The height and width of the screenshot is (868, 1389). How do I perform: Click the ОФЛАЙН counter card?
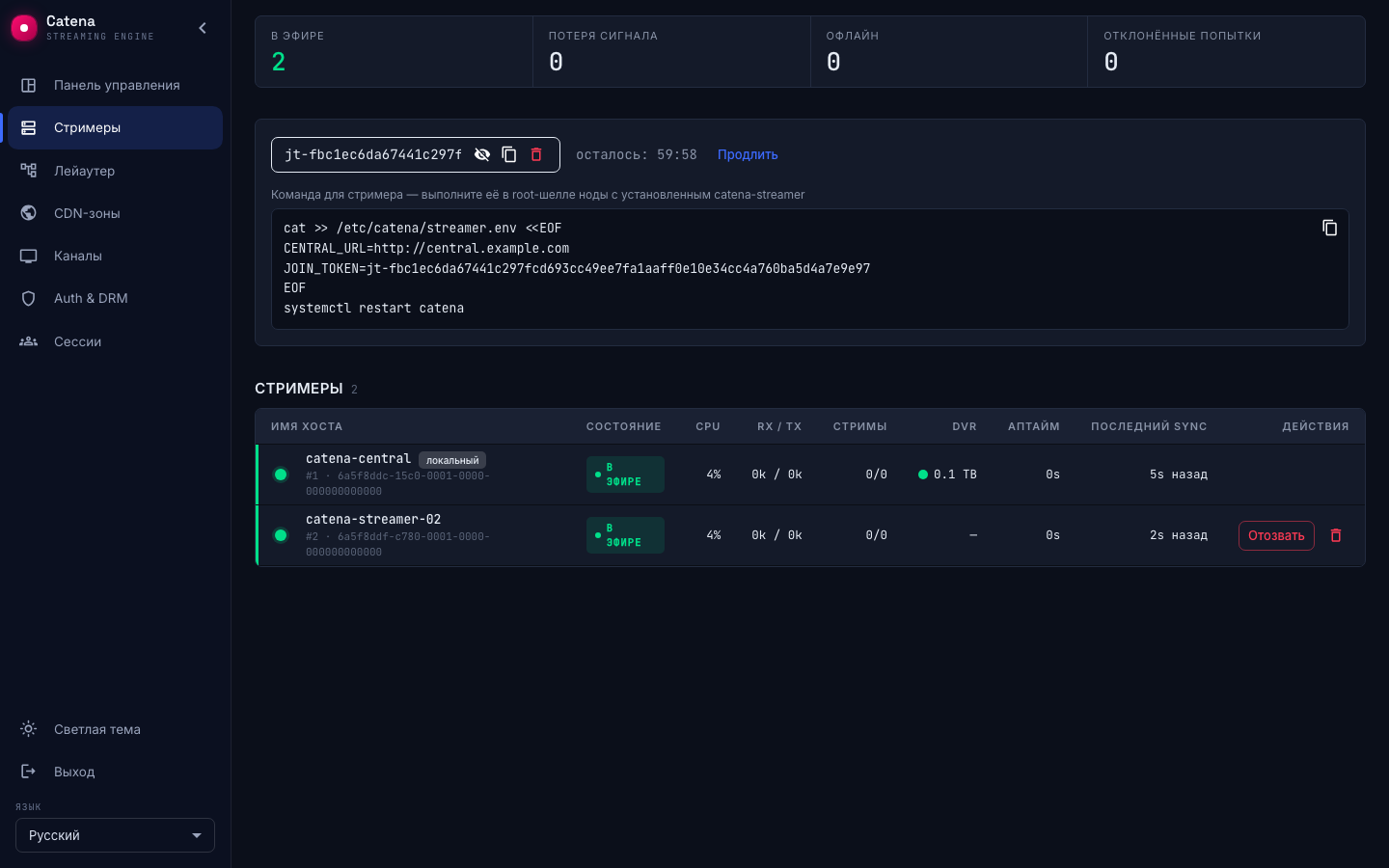coord(949,52)
